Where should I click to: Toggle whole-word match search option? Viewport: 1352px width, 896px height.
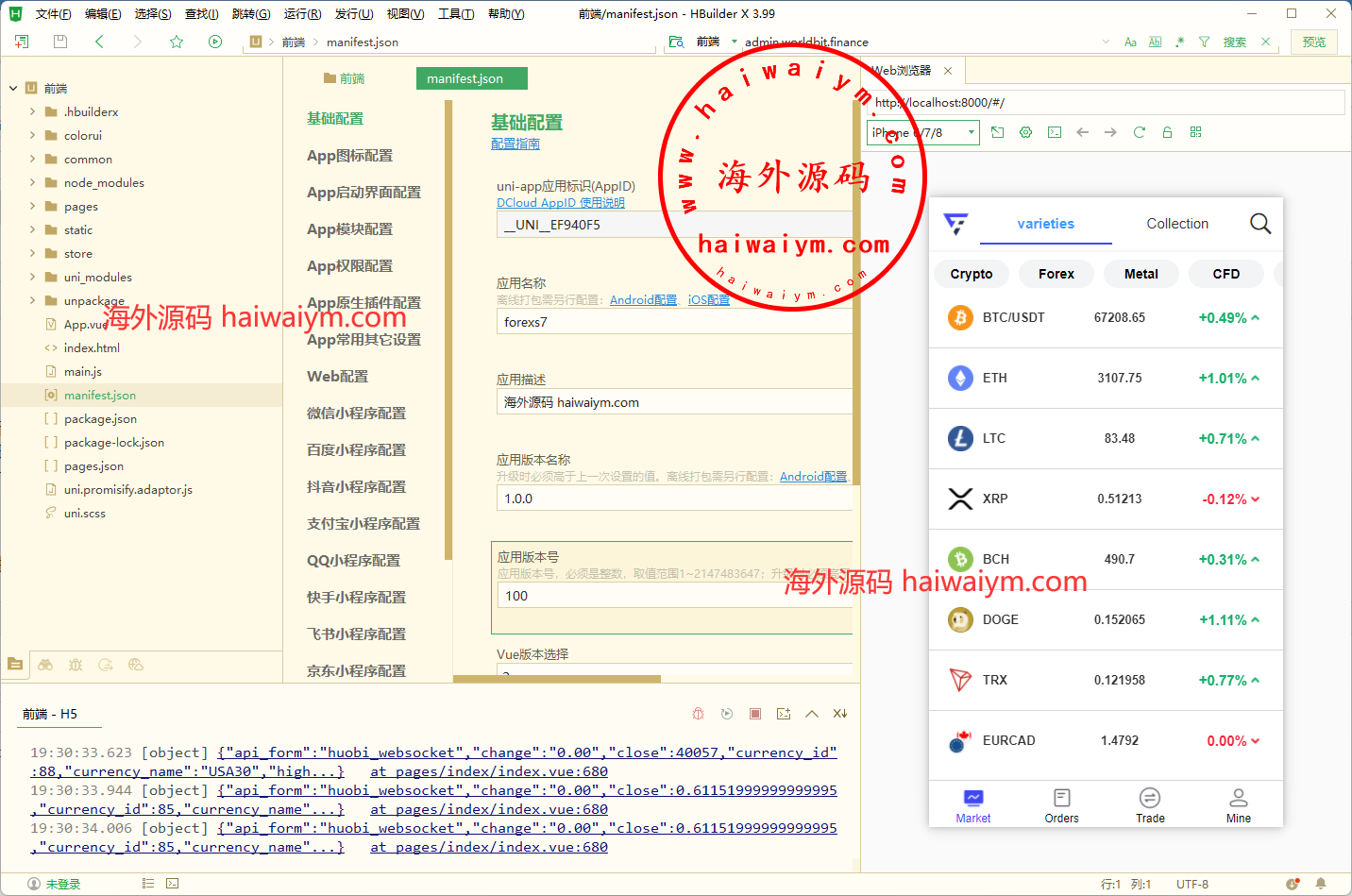(1155, 42)
